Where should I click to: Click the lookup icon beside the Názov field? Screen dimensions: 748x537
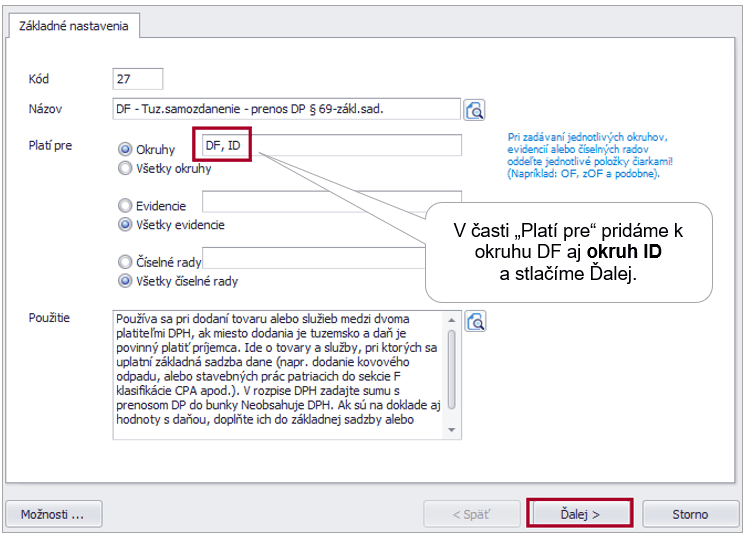click(x=474, y=109)
